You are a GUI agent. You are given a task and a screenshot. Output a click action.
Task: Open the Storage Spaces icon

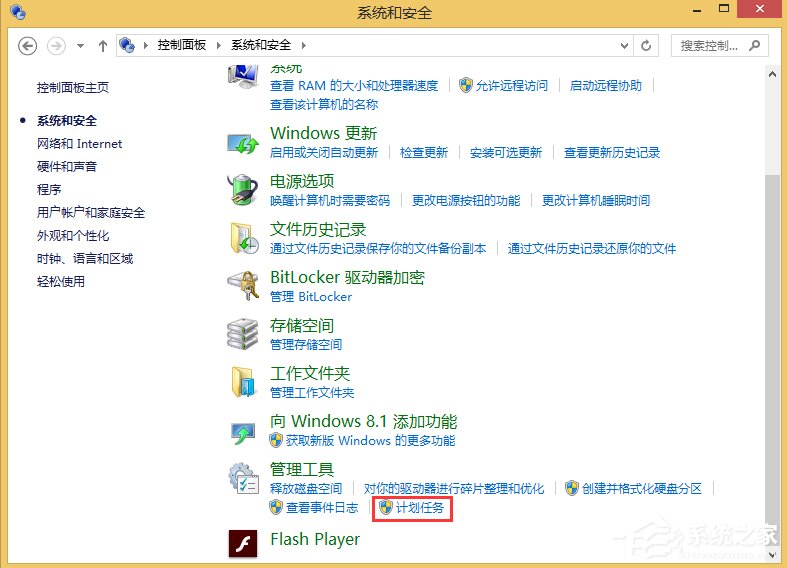click(244, 333)
